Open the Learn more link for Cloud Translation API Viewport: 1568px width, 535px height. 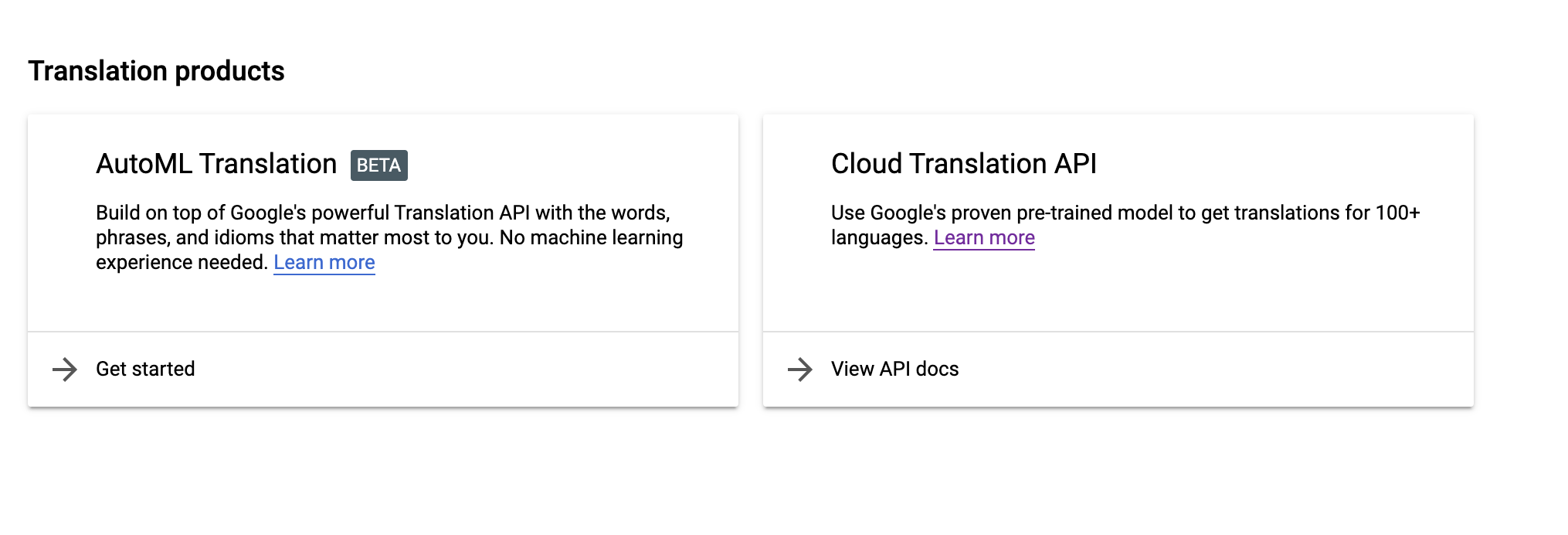[x=984, y=237]
